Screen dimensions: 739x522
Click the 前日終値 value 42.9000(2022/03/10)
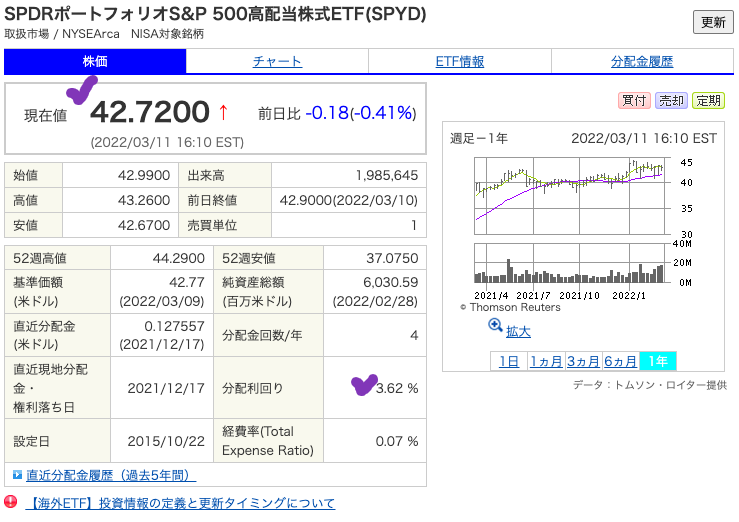click(349, 200)
